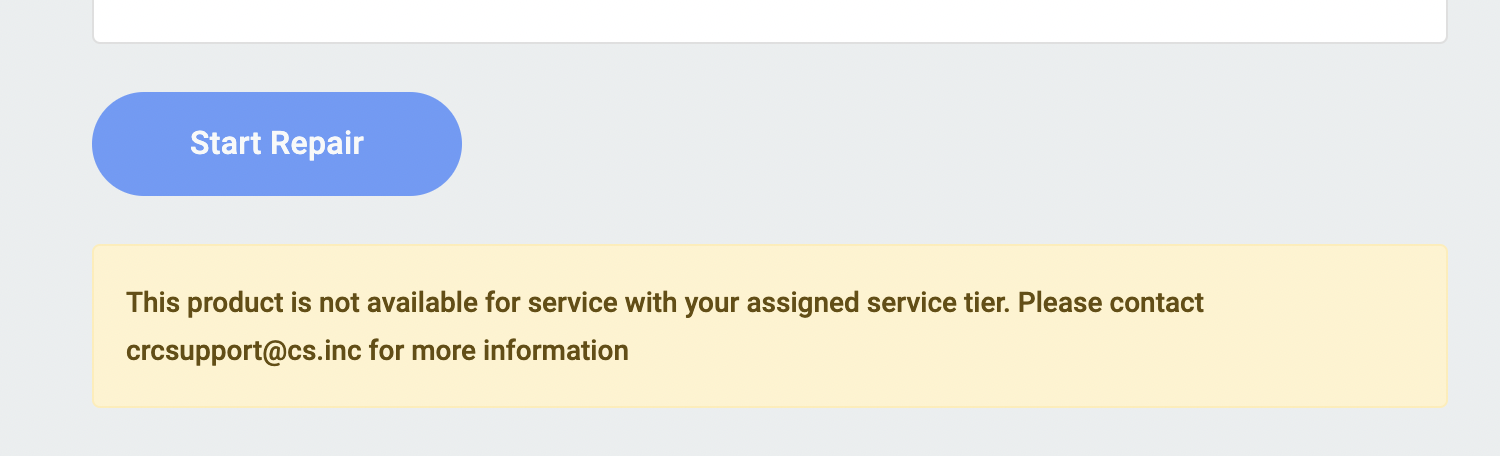Click the words 'assigned service tier'
Image resolution: width=1500 pixels, height=456 pixels.
pyautogui.click(x=878, y=303)
